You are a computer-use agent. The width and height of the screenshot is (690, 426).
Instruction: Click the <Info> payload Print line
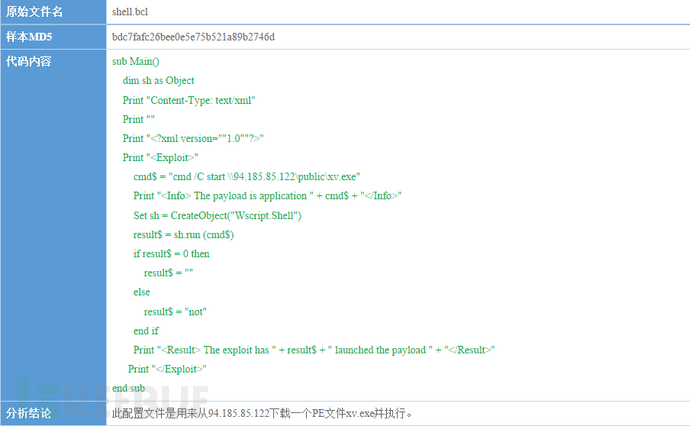coord(268,196)
